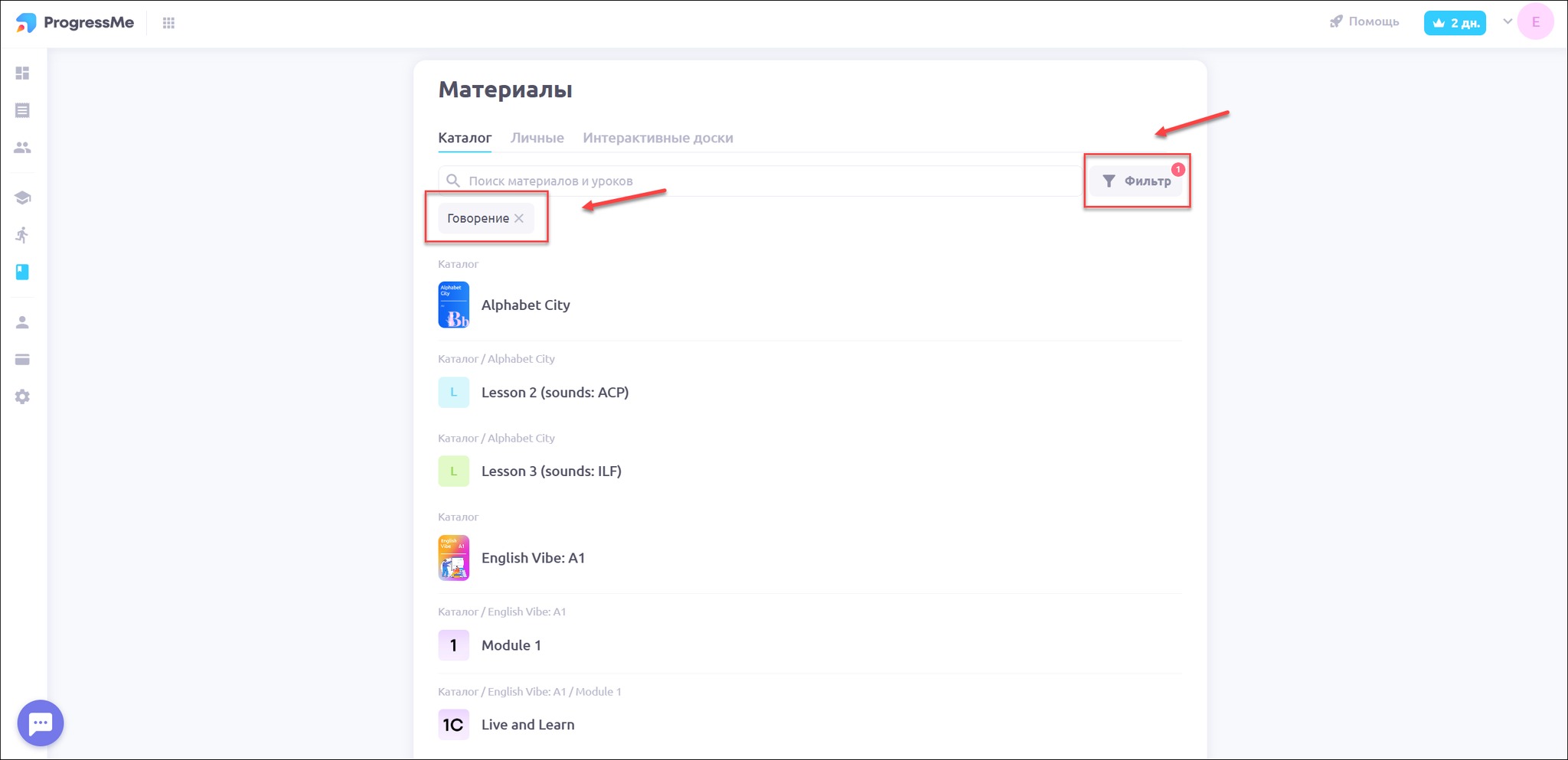The height and width of the screenshot is (760, 1568).
Task: Click the 2 дн. subscription button
Action: click(1455, 23)
